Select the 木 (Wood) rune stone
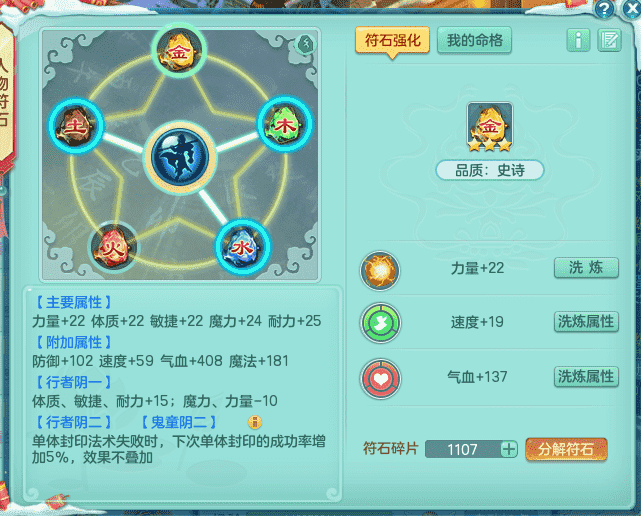 pos(284,124)
